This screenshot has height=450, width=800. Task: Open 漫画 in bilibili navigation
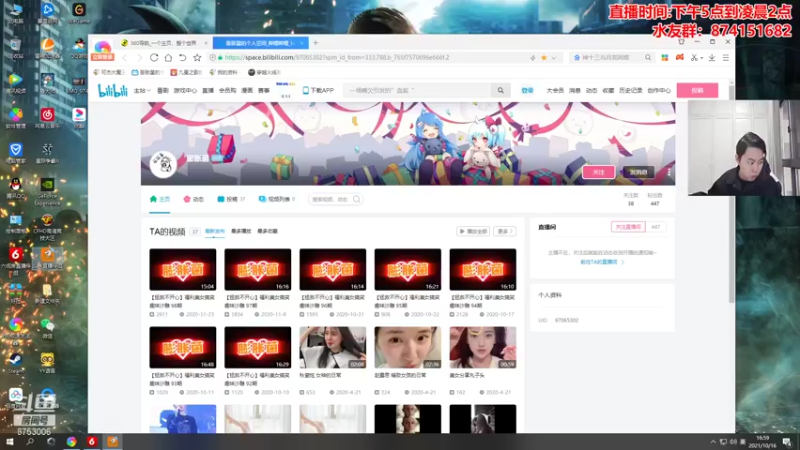247,90
